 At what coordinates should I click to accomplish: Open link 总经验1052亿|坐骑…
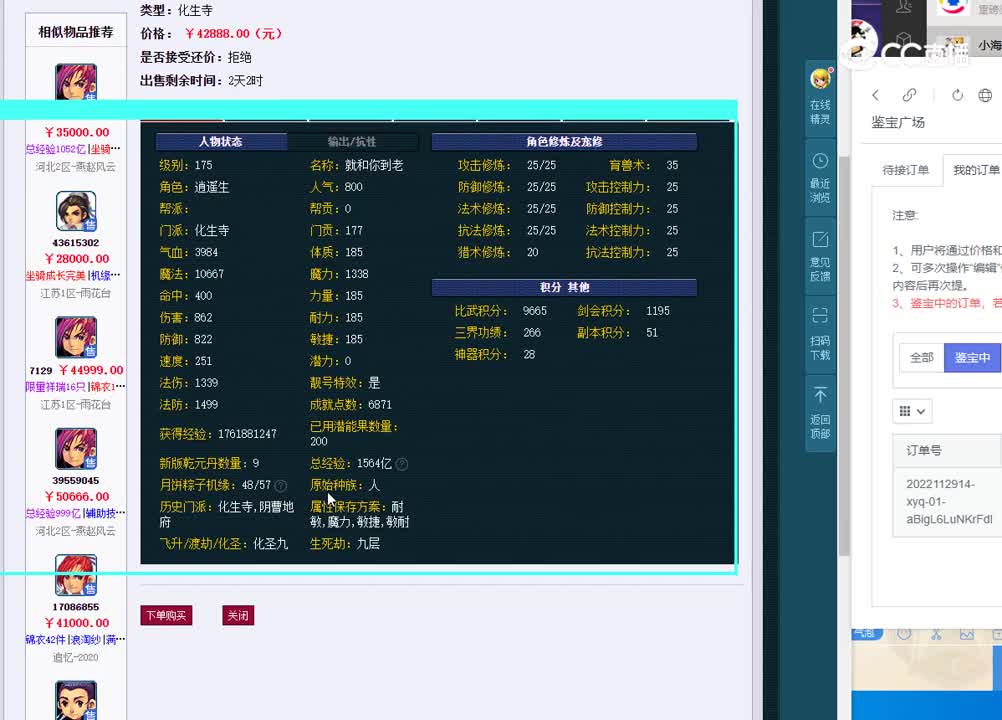pos(73,149)
